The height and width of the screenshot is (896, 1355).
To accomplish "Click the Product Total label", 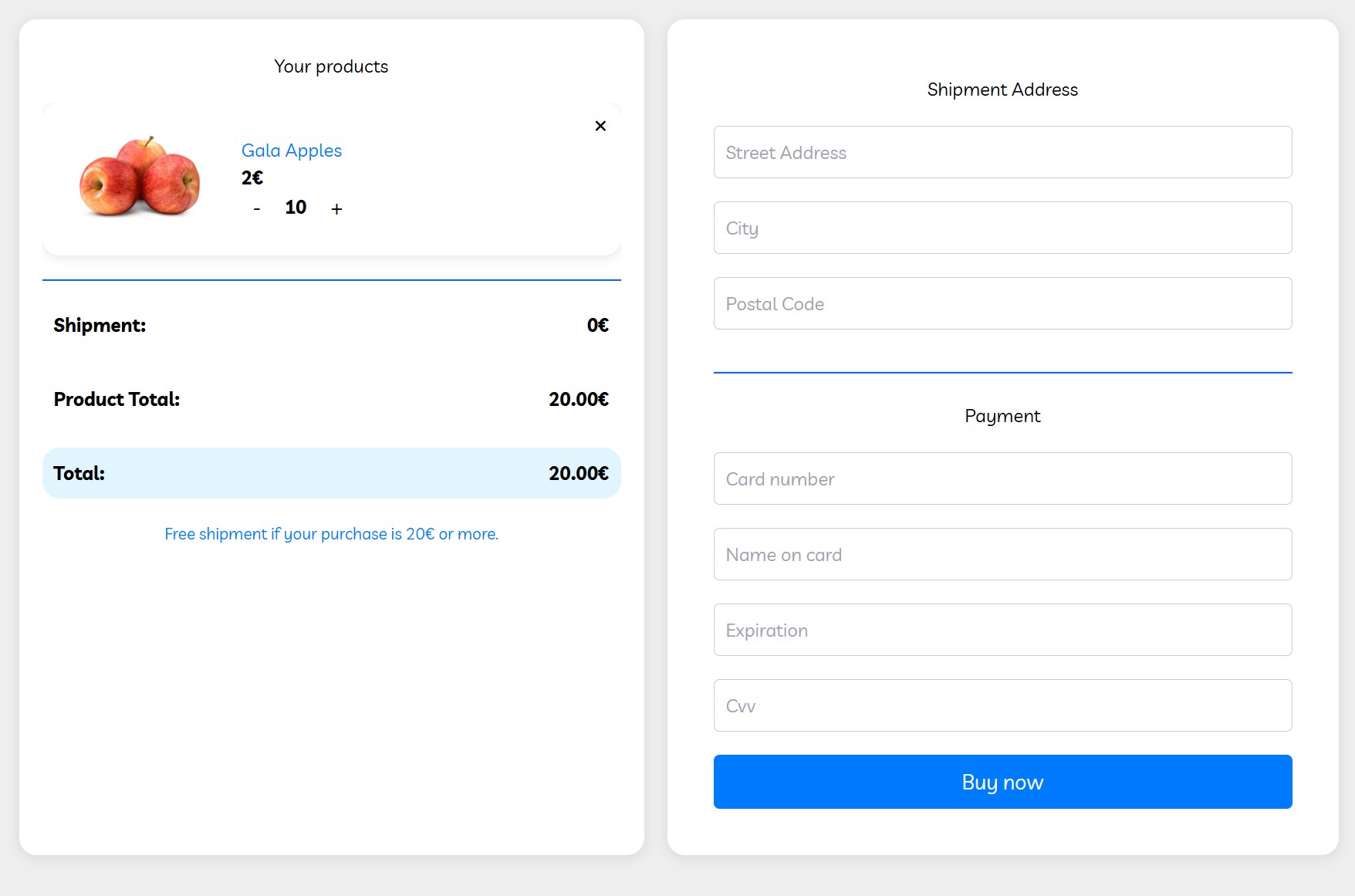I will click(x=117, y=399).
